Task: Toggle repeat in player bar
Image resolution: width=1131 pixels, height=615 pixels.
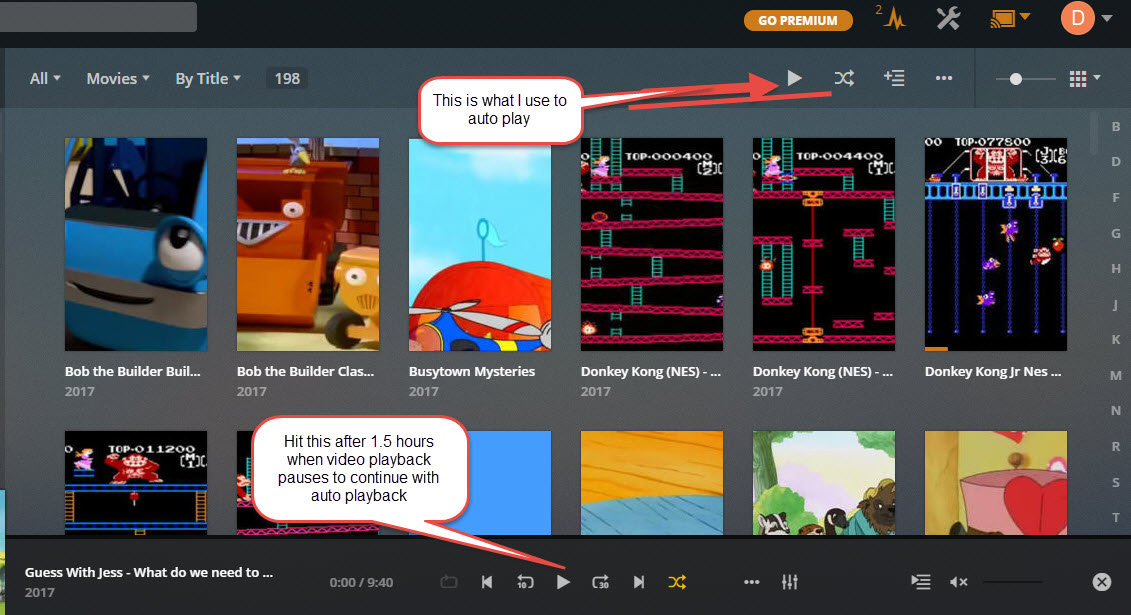Action: tap(449, 582)
